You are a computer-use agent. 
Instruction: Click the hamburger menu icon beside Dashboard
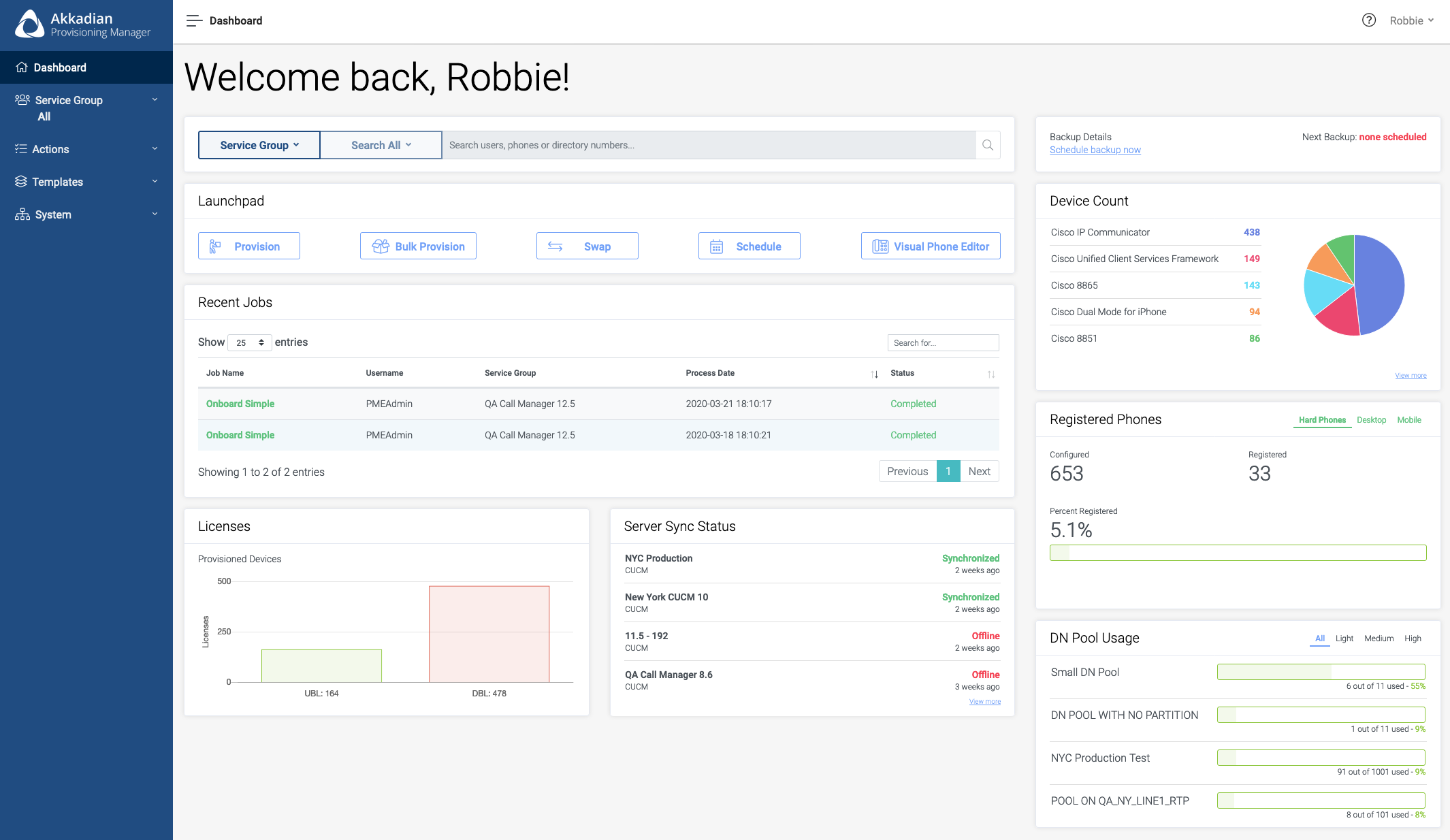point(194,20)
